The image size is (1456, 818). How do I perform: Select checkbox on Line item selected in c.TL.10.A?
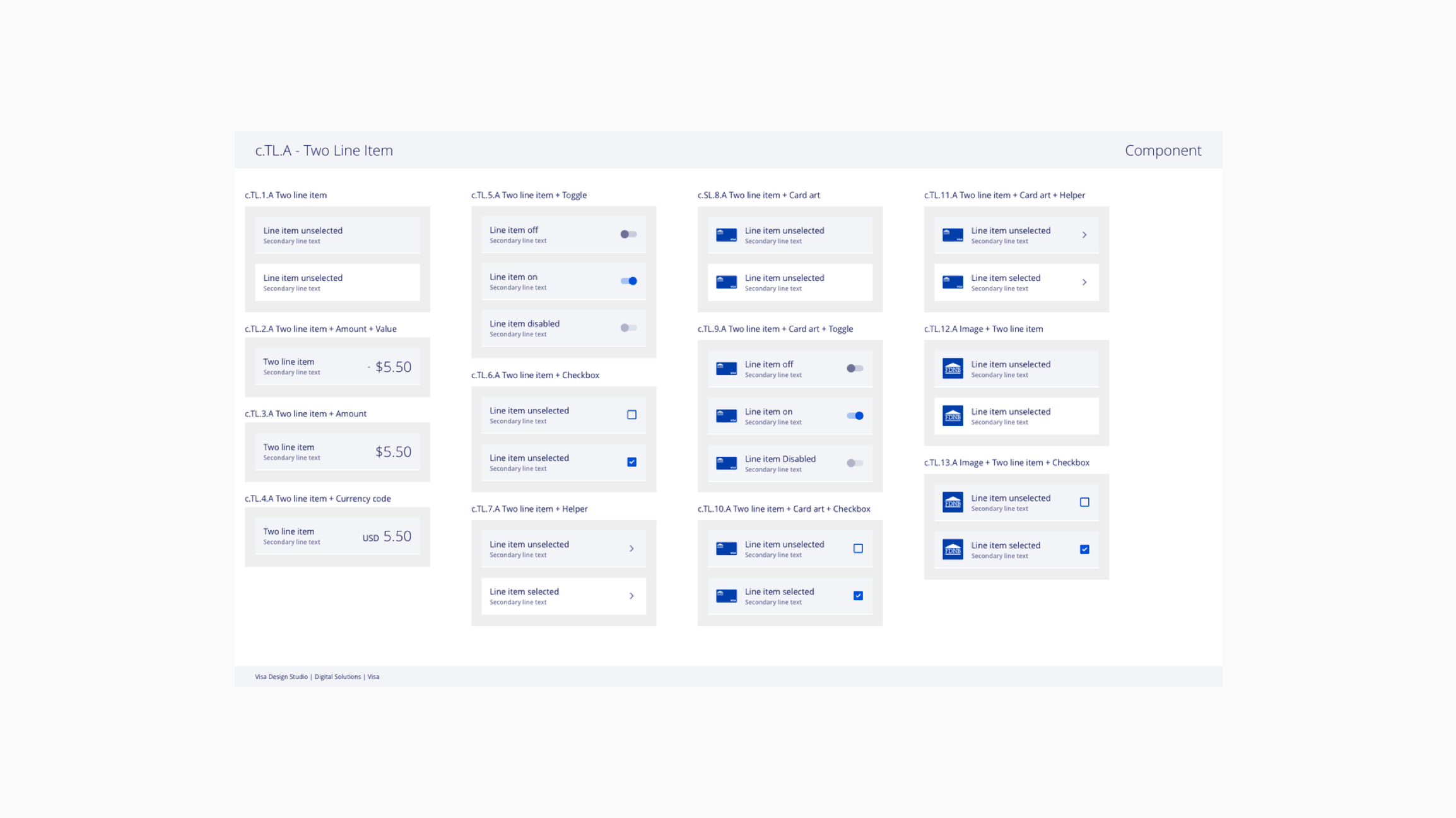(857, 595)
